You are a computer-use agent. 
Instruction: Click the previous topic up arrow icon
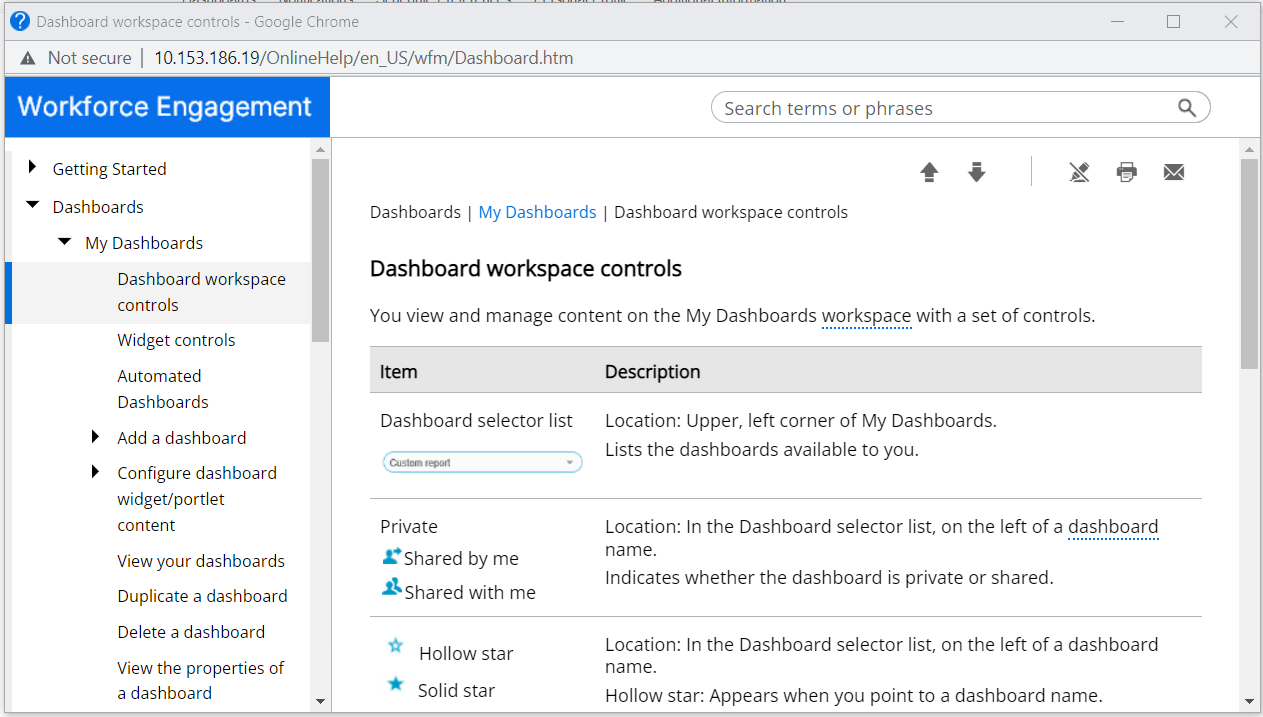pyautogui.click(x=929, y=173)
